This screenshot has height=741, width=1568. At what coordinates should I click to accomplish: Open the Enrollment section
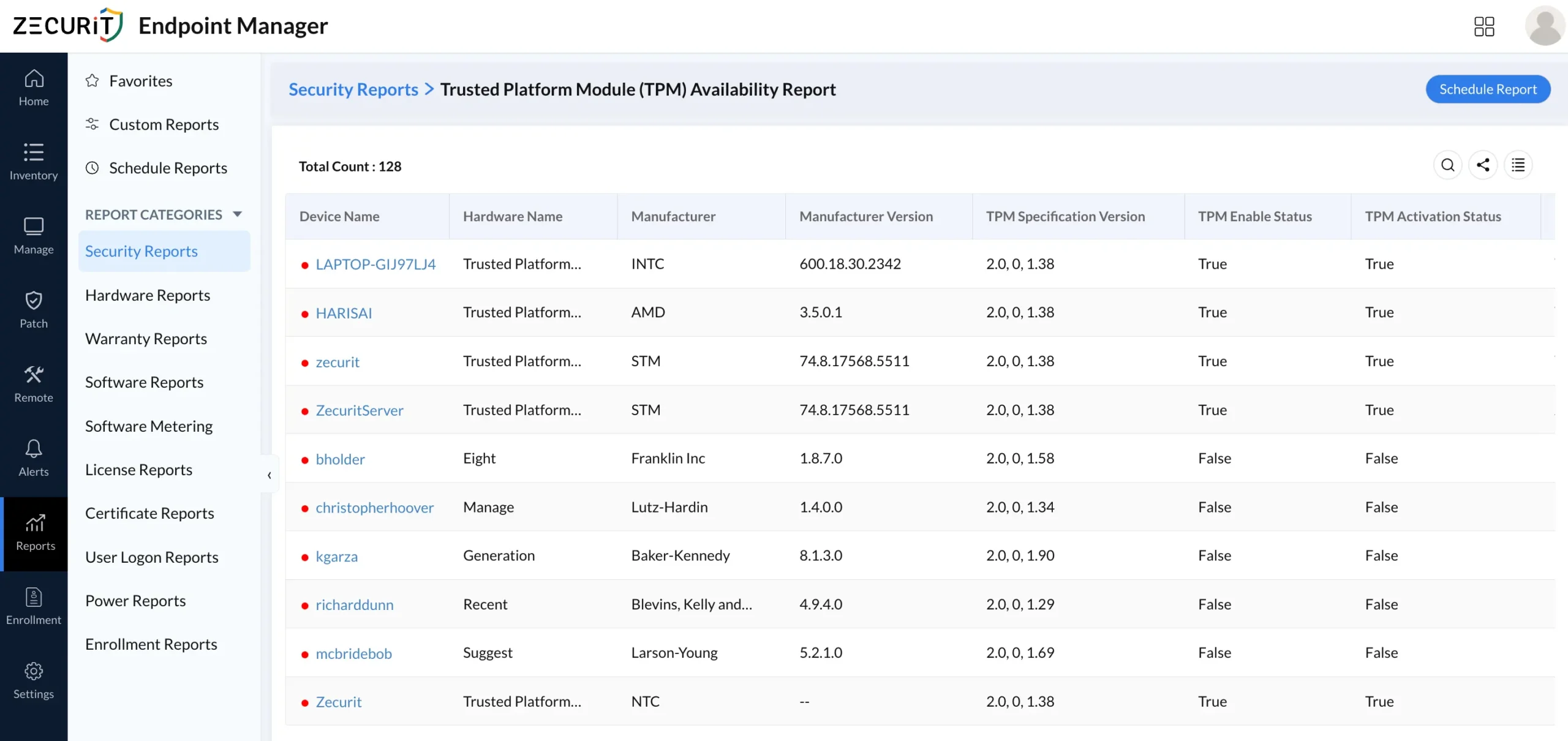point(34,607)
